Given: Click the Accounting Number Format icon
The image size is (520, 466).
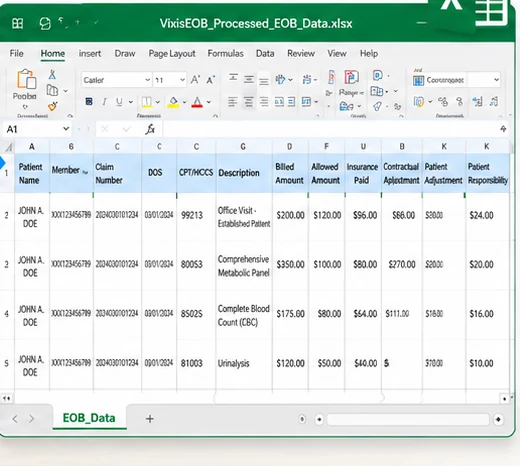Looking at the screenshot, I should (x=419, y=101).
